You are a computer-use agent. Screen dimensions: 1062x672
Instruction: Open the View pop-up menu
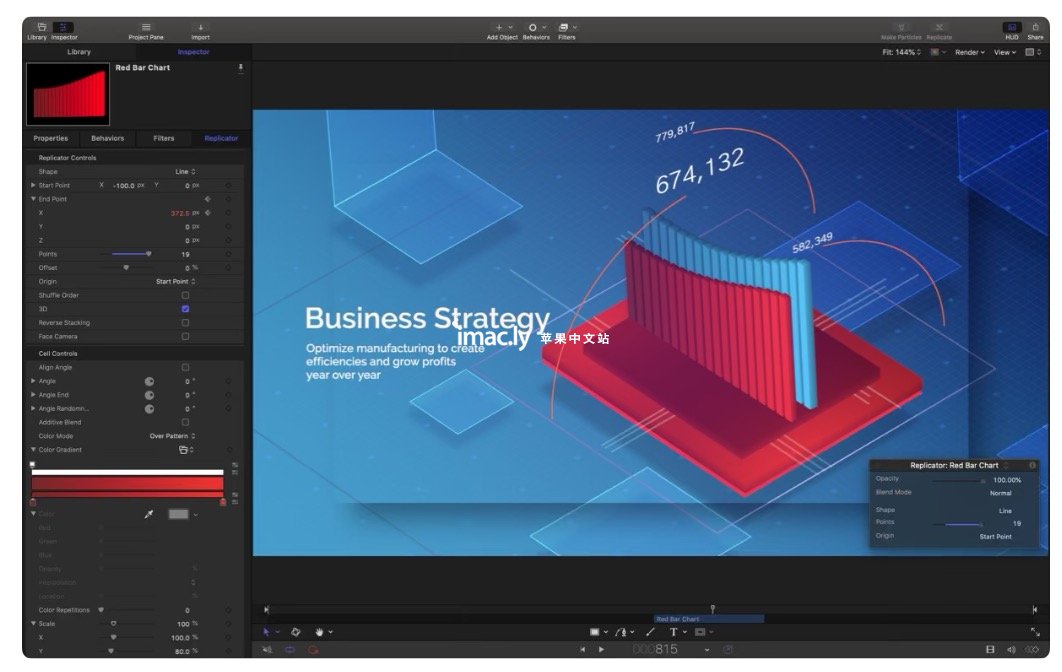pyautogui.click(x=1004, y=52)
